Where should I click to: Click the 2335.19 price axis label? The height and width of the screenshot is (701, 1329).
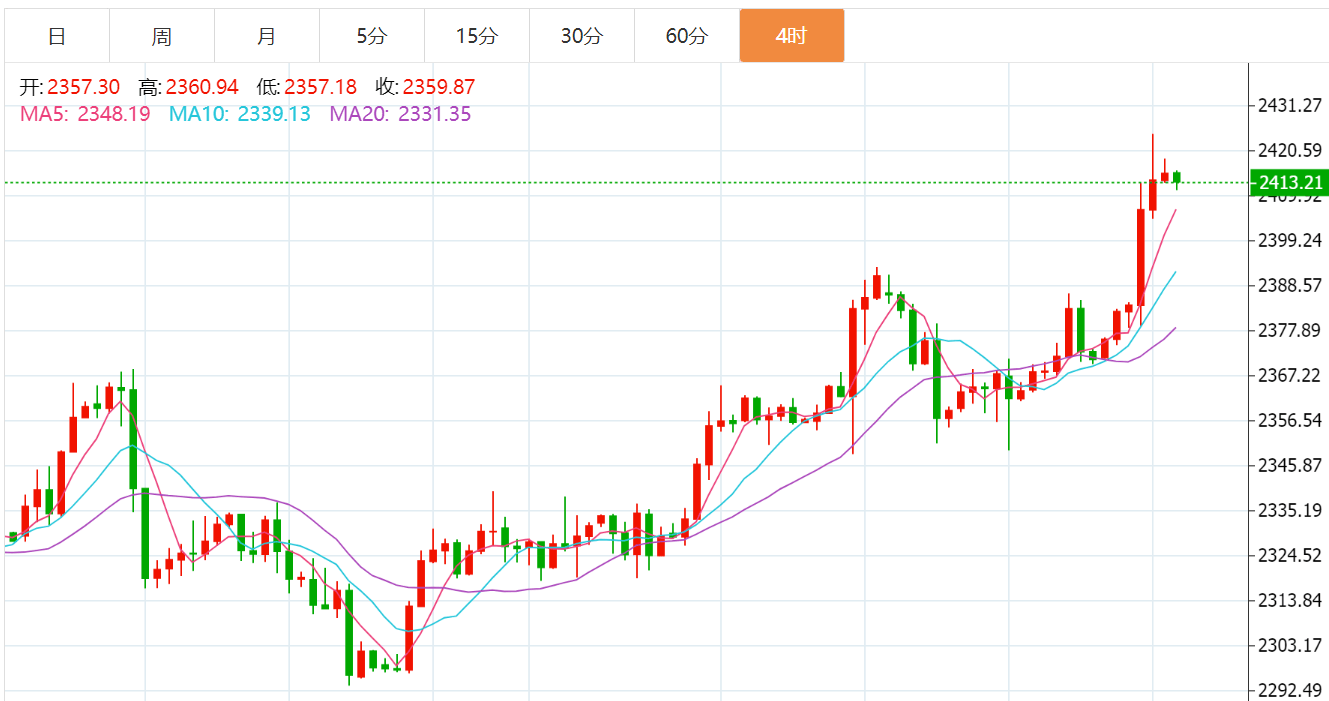[1290, 510]
